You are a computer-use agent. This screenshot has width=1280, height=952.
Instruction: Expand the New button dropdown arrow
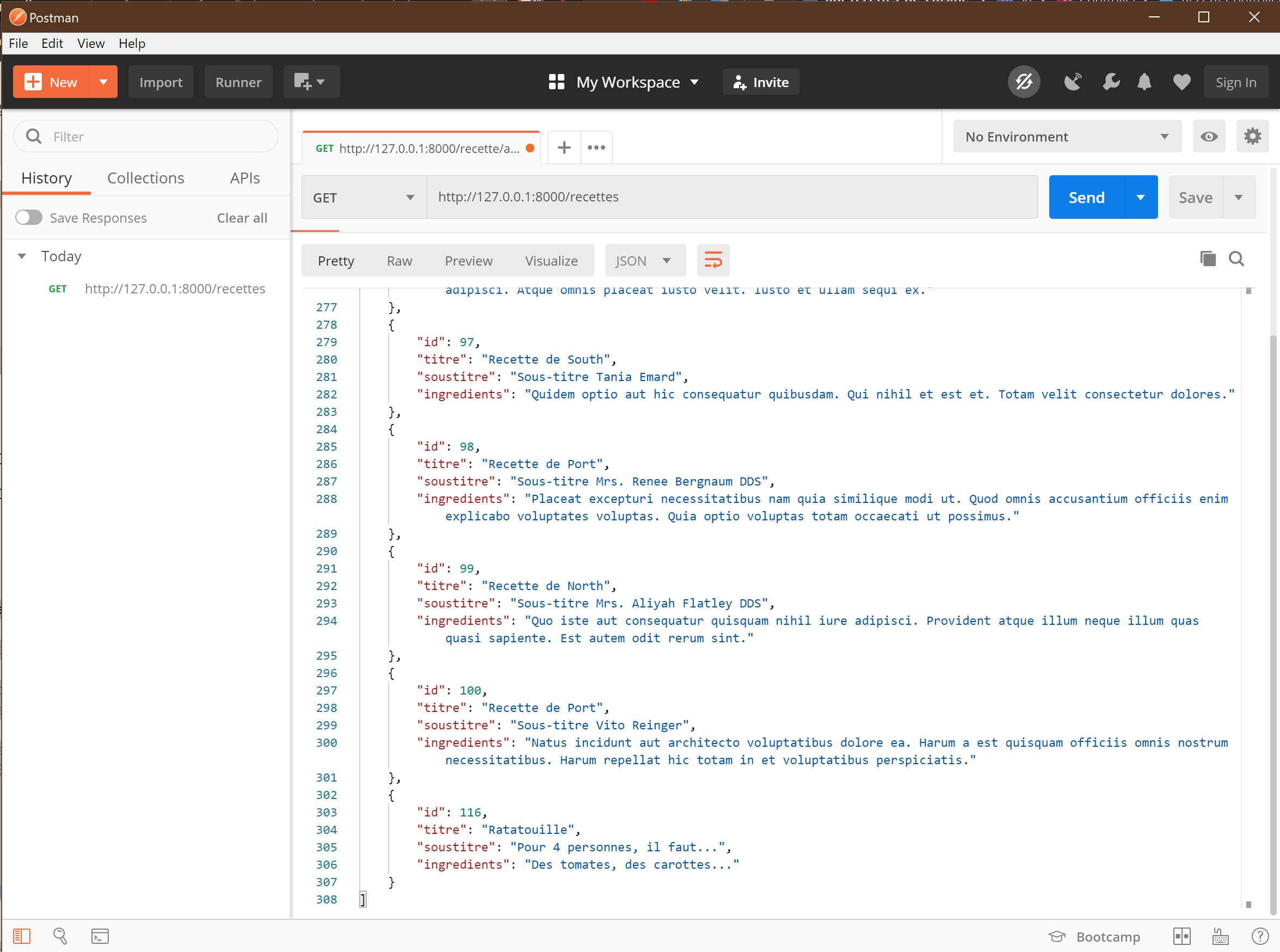click(103, 82)
